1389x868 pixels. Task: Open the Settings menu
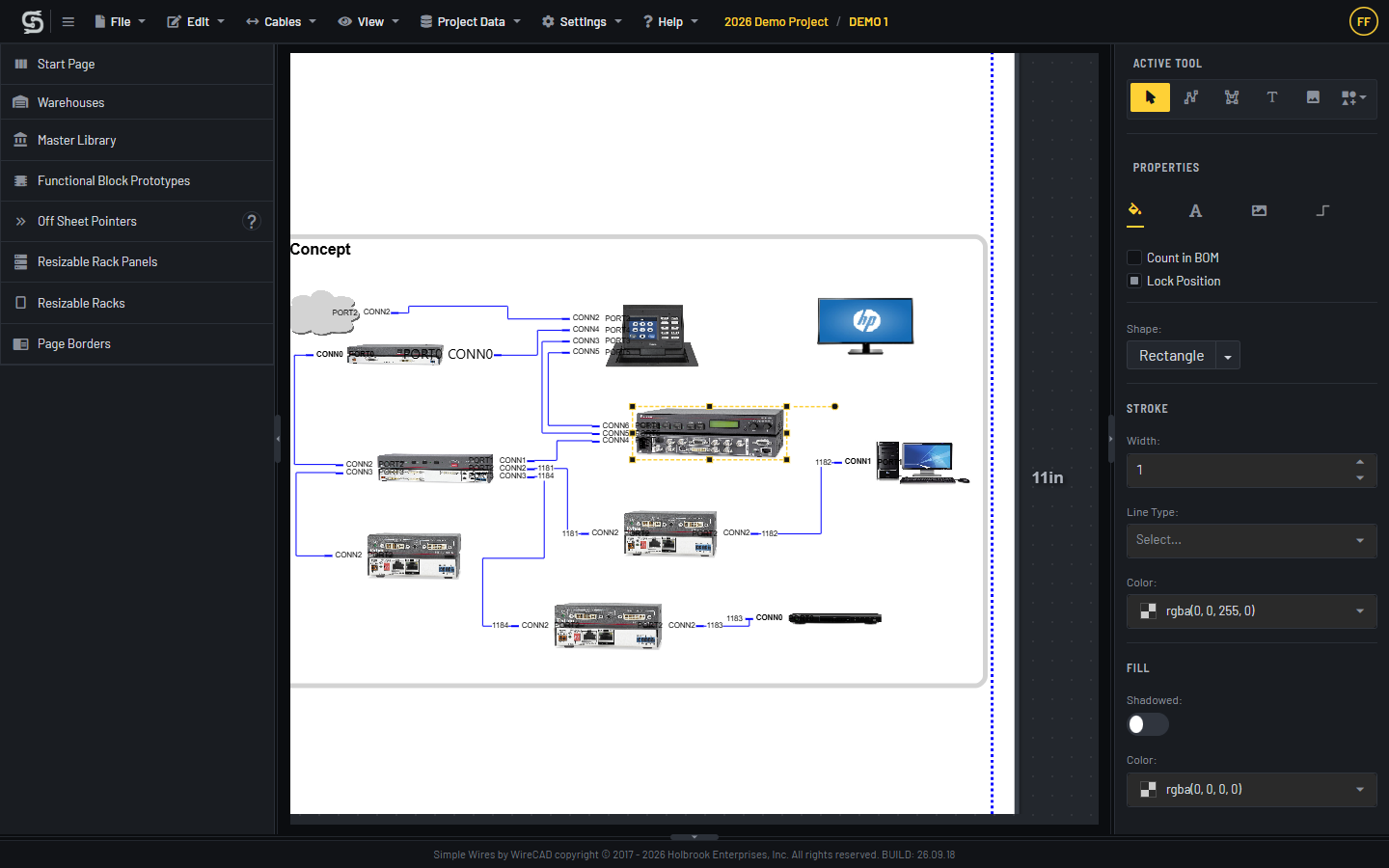[x=583, y=21]
